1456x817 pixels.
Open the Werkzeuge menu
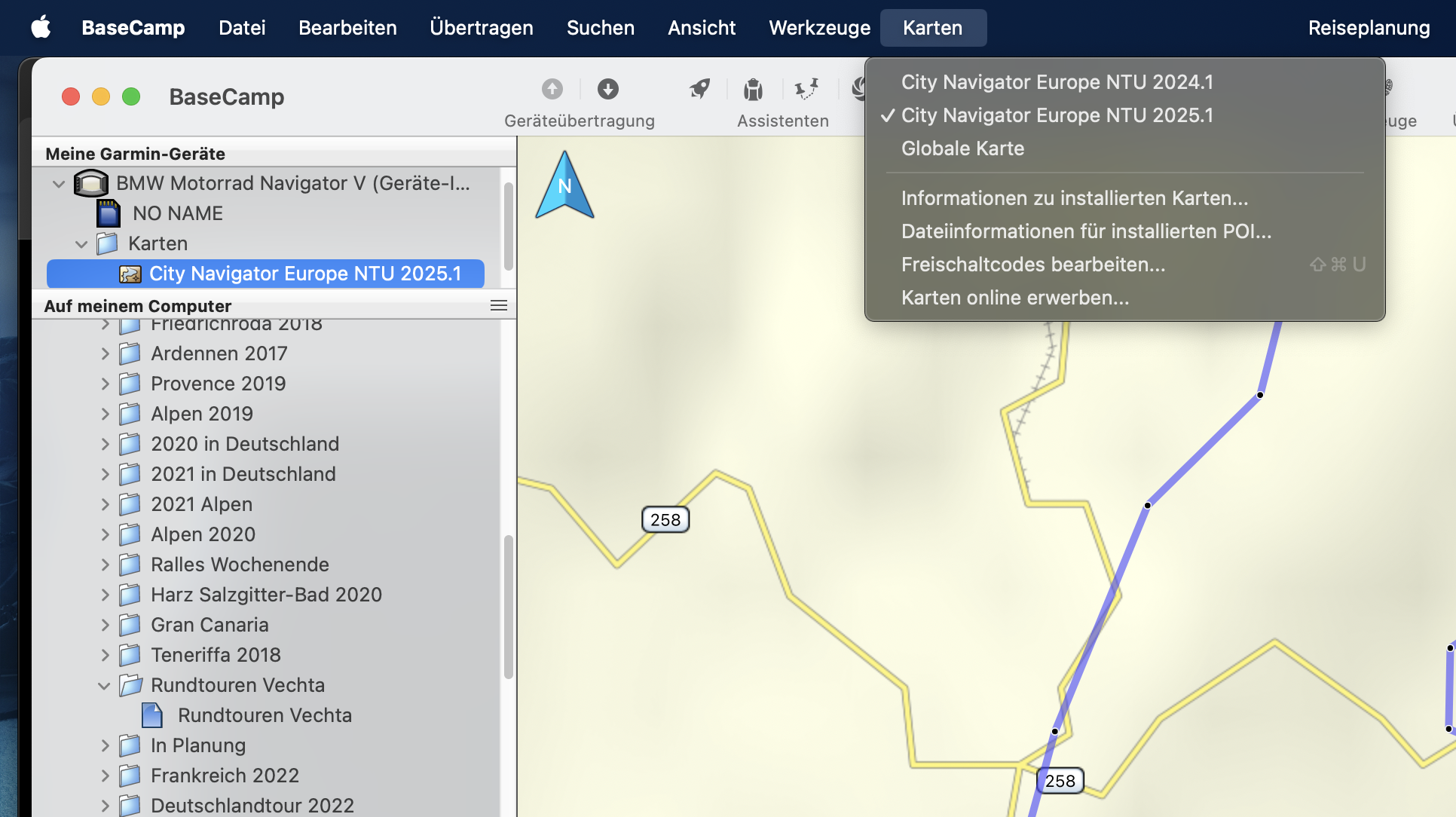click(819, 28)
